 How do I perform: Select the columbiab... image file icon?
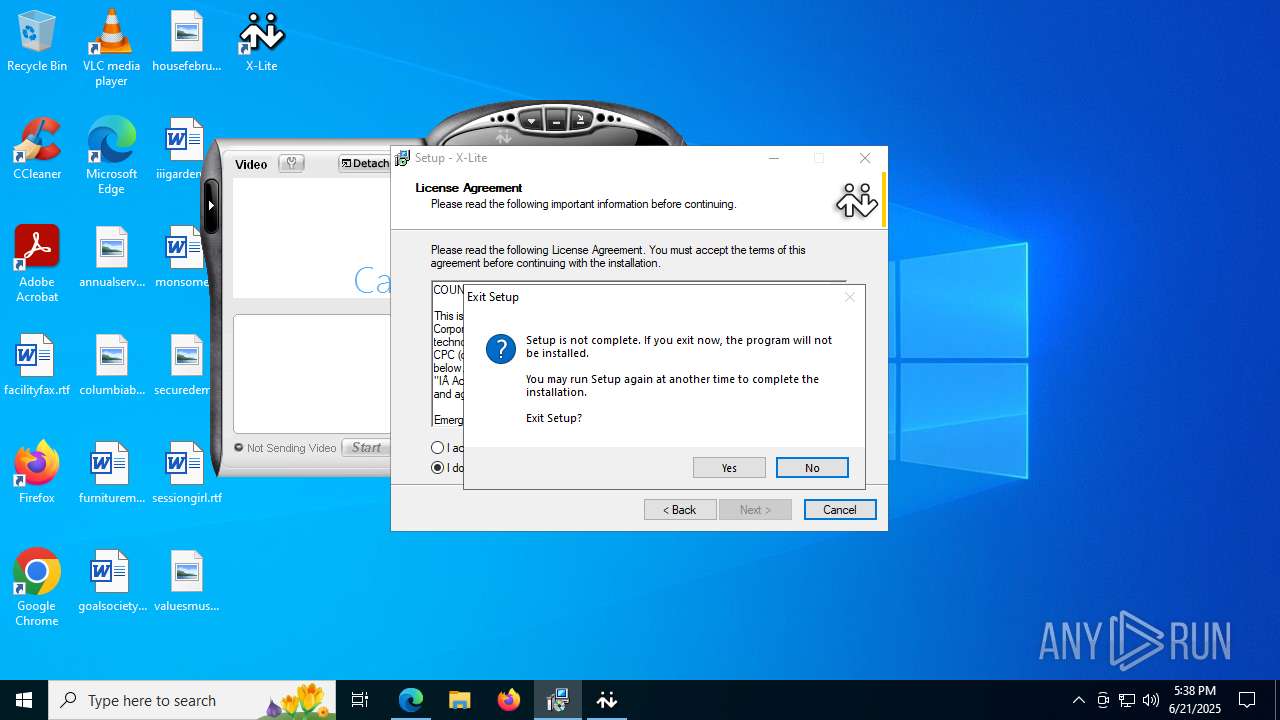111,366
